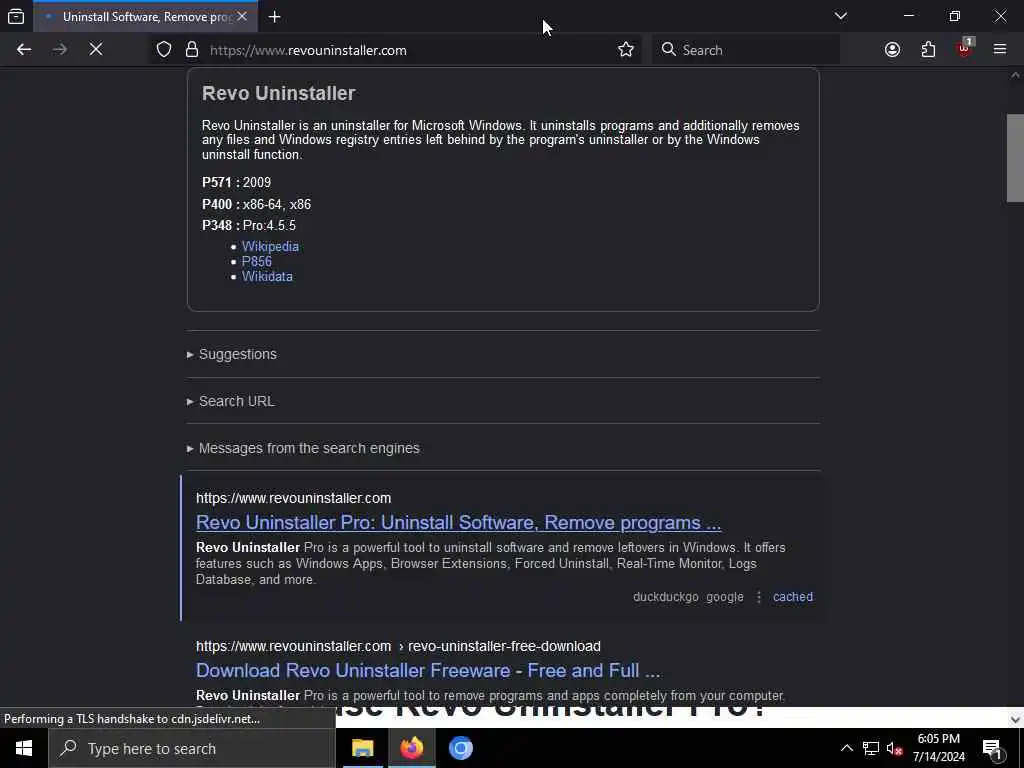Click 'P348 : Pro:4.5.5' text
The height and width of the screenshot is (768, 1024).
249,225
